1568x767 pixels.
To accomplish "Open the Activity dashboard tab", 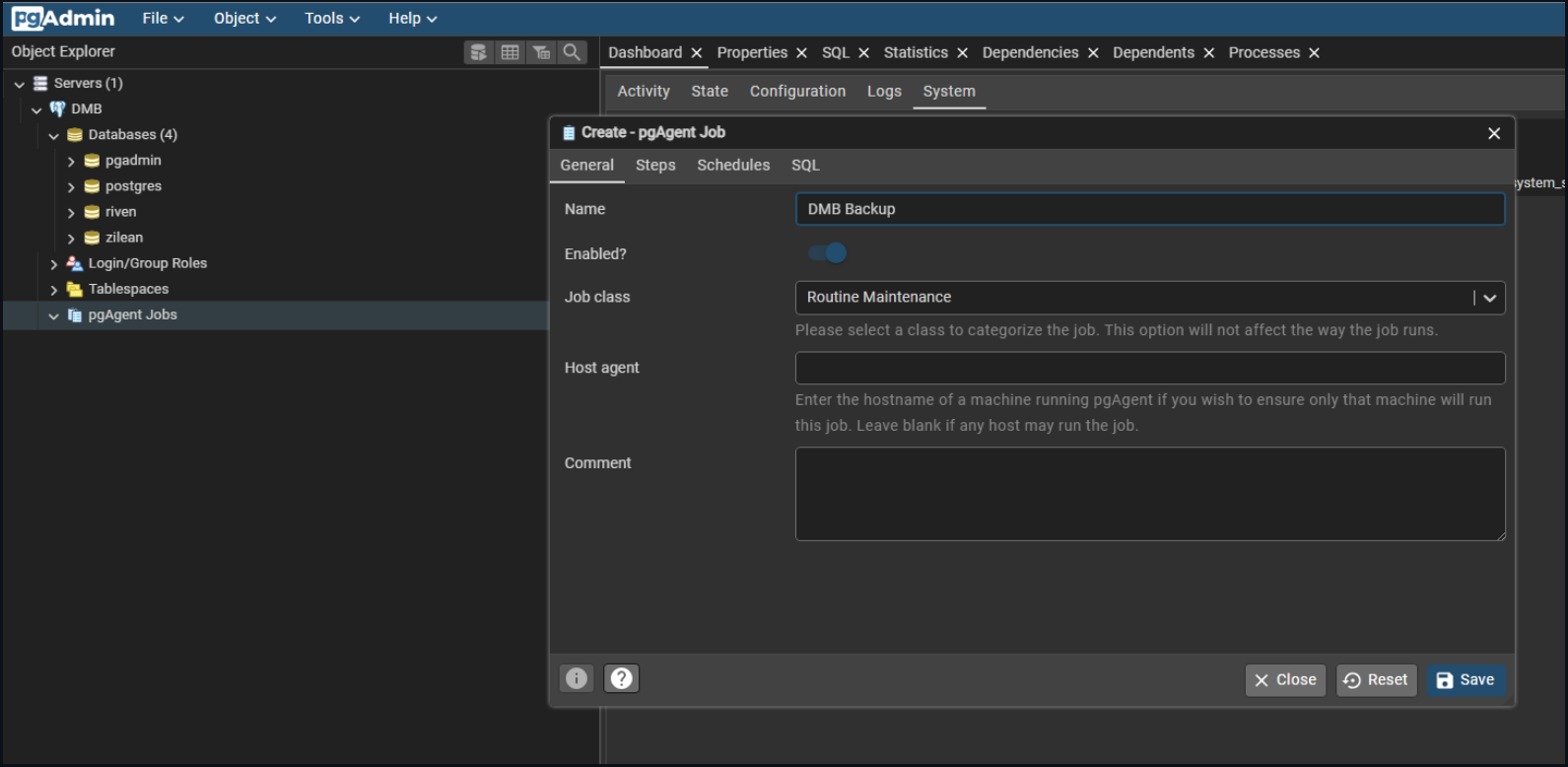I will click(644, 91).
